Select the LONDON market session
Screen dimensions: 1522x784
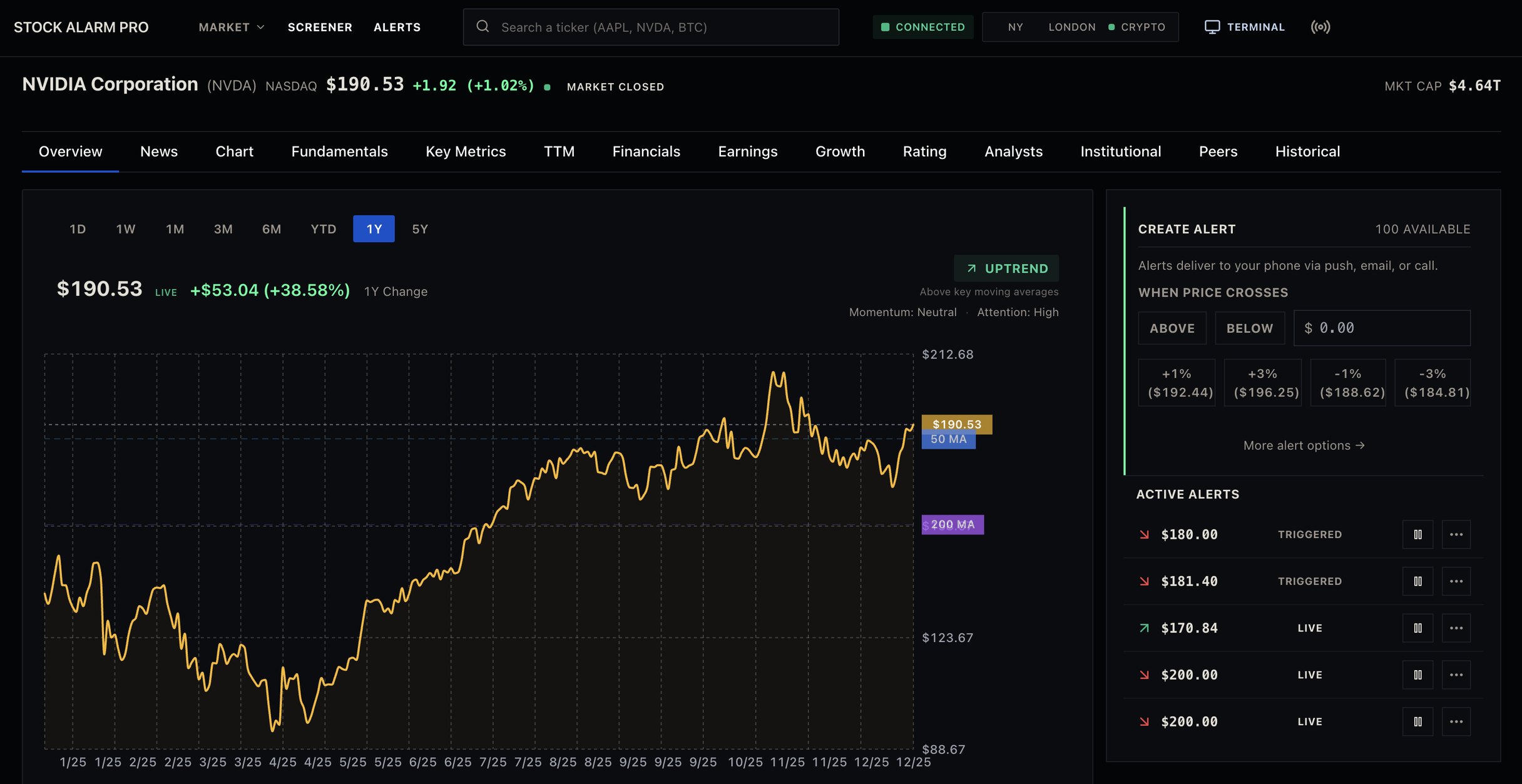click(1072, 27)
